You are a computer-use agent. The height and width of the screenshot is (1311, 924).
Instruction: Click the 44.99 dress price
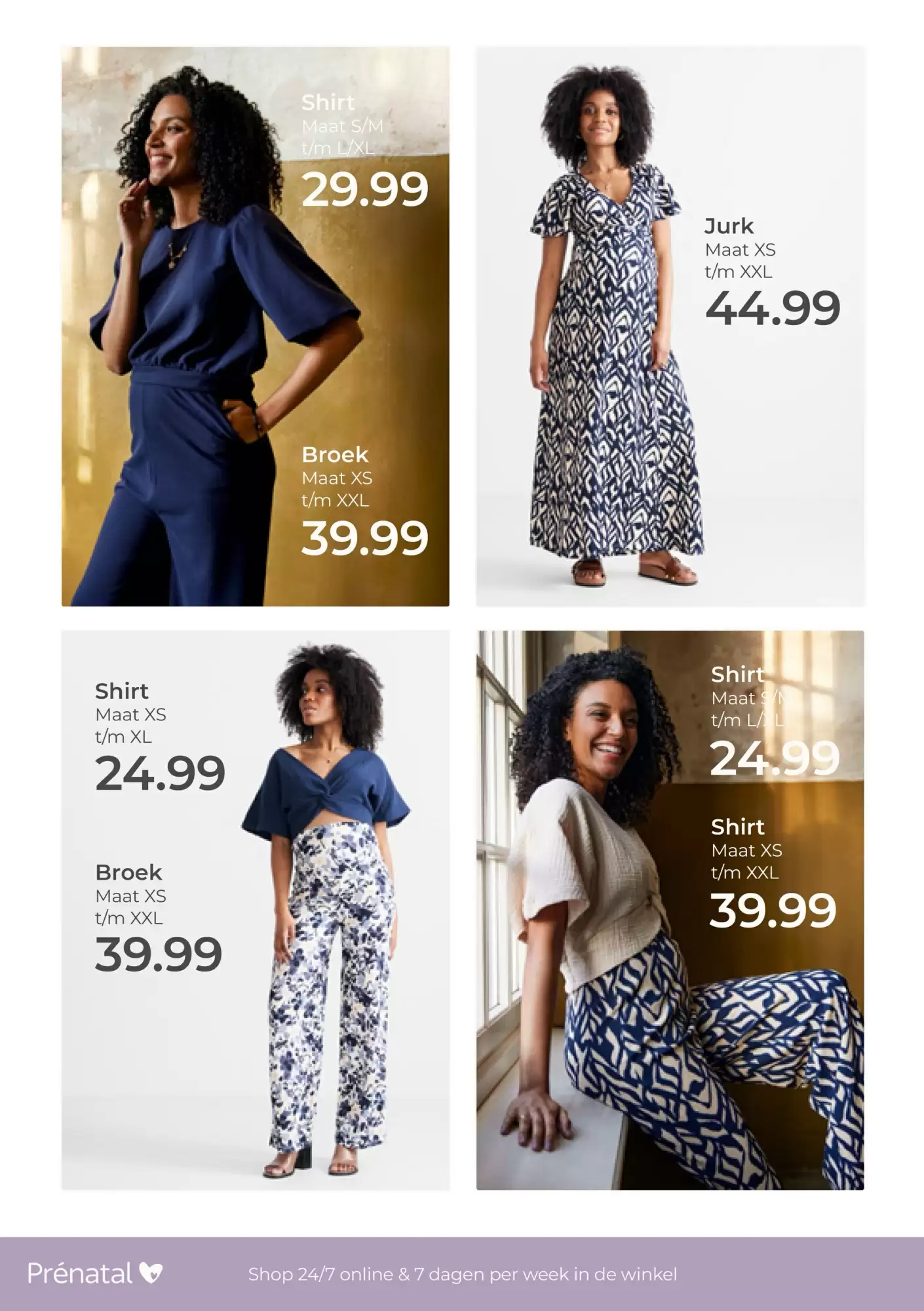(773, 308)
